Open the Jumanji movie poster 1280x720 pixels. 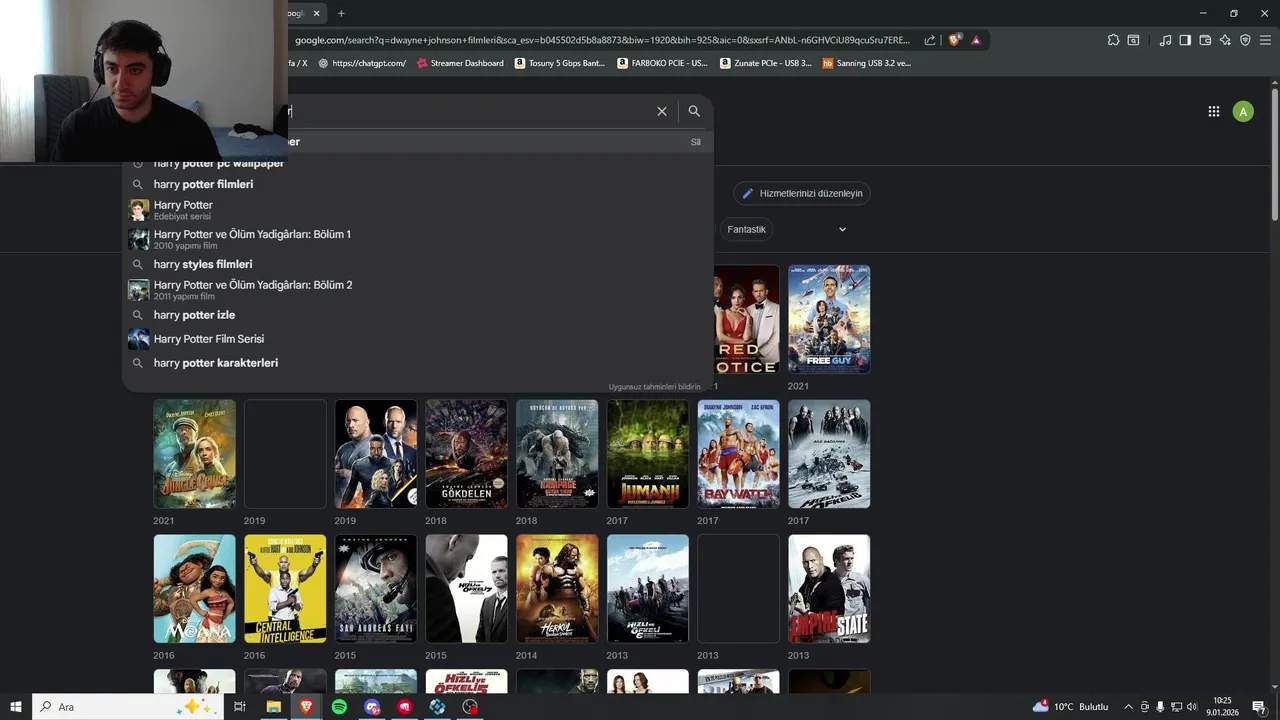[x=648, y=454]
